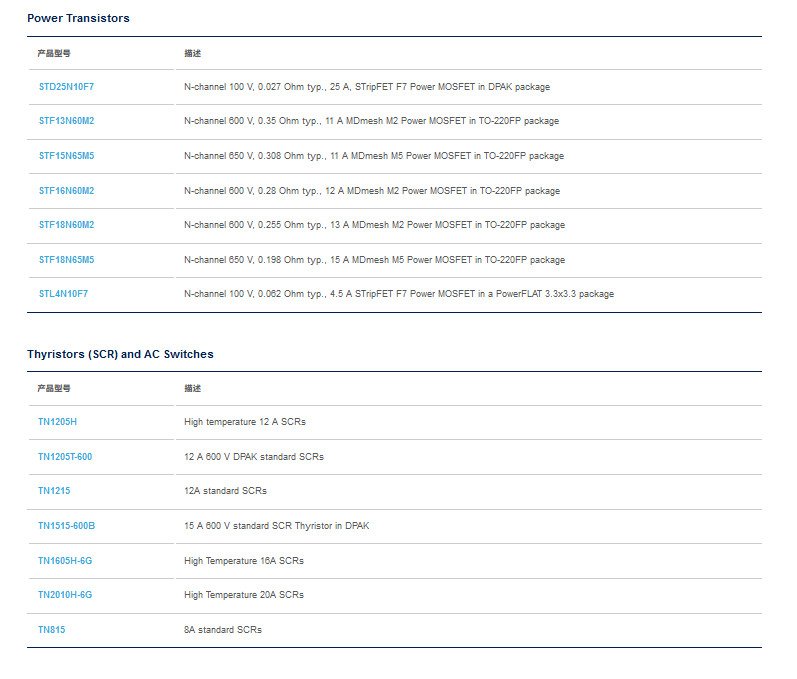This screenshot has width=797, height=679.
Task: Open the TN2010H-6G link
Action: (x=65, y=595)
